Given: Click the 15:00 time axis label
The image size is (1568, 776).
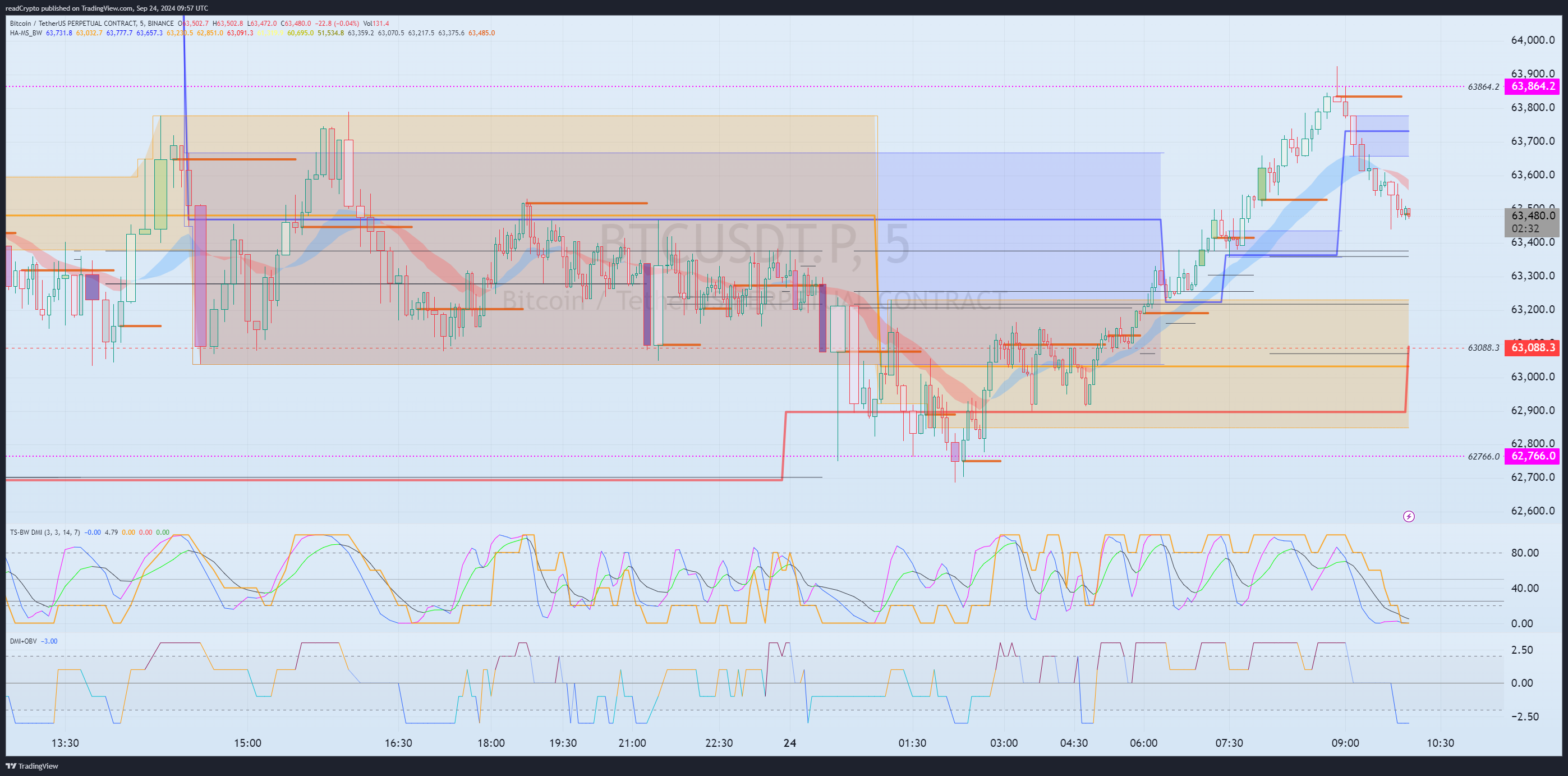Looking at the screenshot, I should coord(248,743).
